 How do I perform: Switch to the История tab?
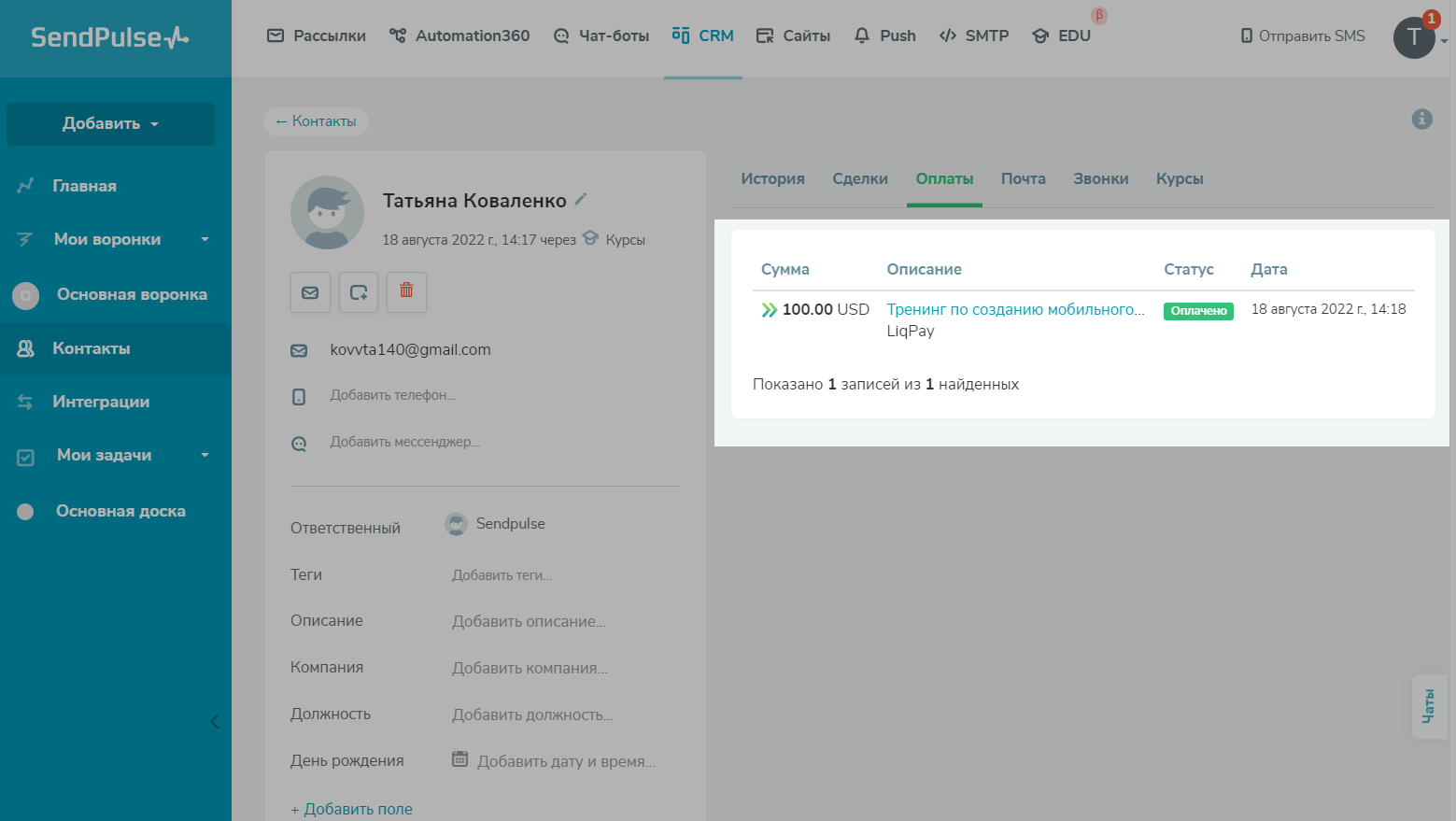[x=772, y=178]
